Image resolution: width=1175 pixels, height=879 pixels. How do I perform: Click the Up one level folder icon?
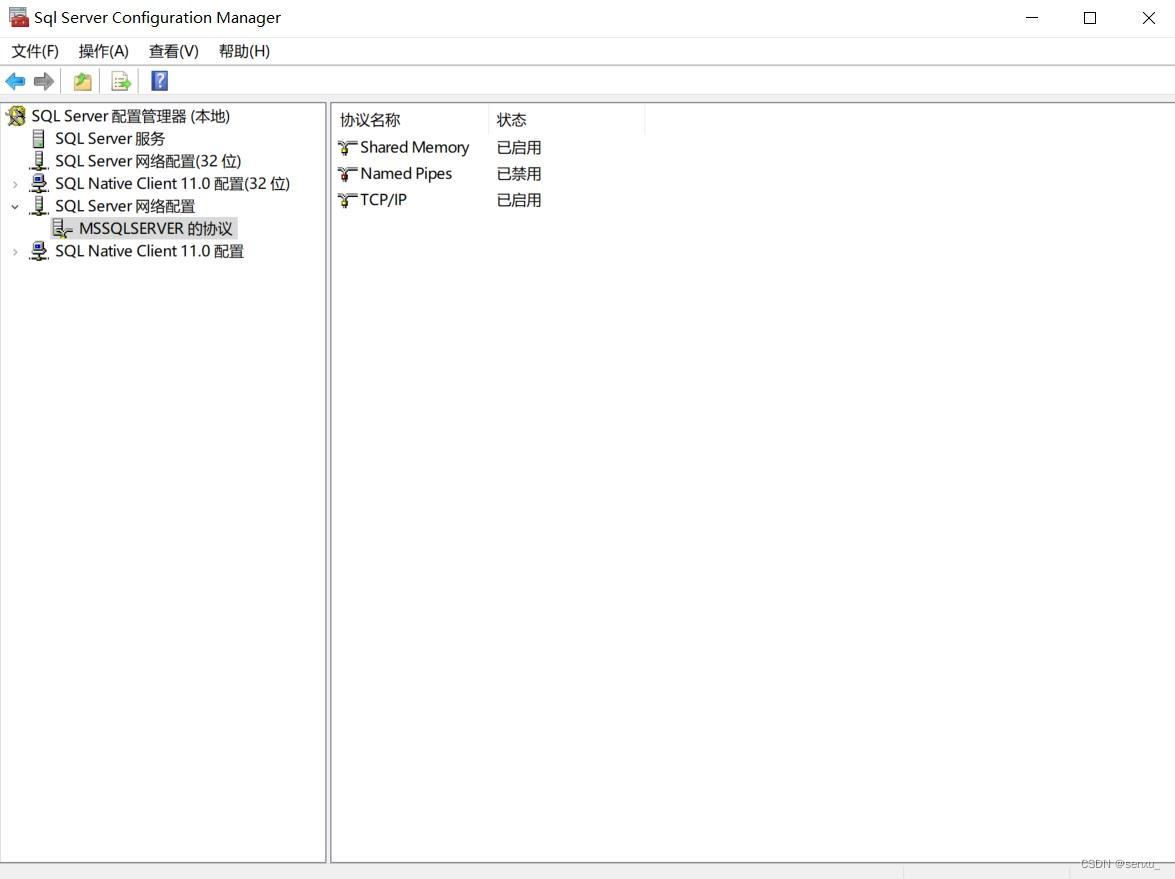click(82, 81)
